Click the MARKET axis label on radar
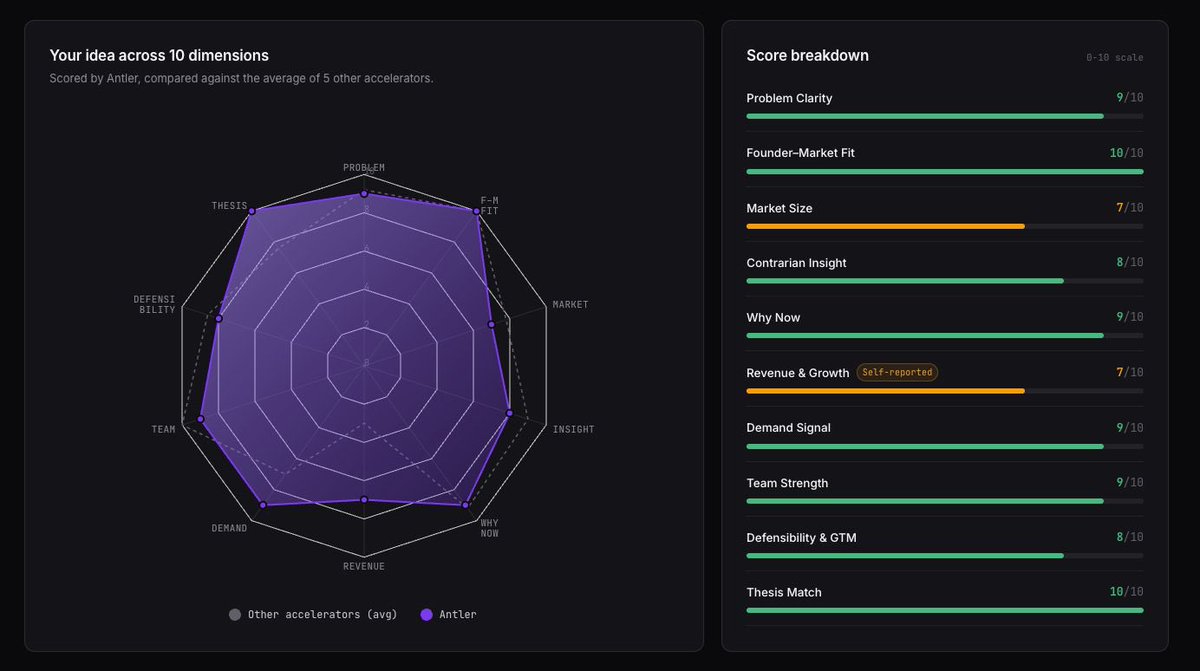 (x=570, y=304)
